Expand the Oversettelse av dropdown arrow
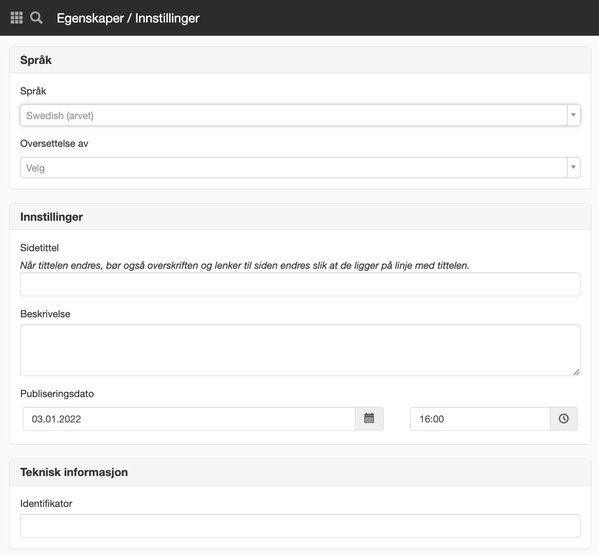This screenshot has height=556, width=599. pos(573,167)
